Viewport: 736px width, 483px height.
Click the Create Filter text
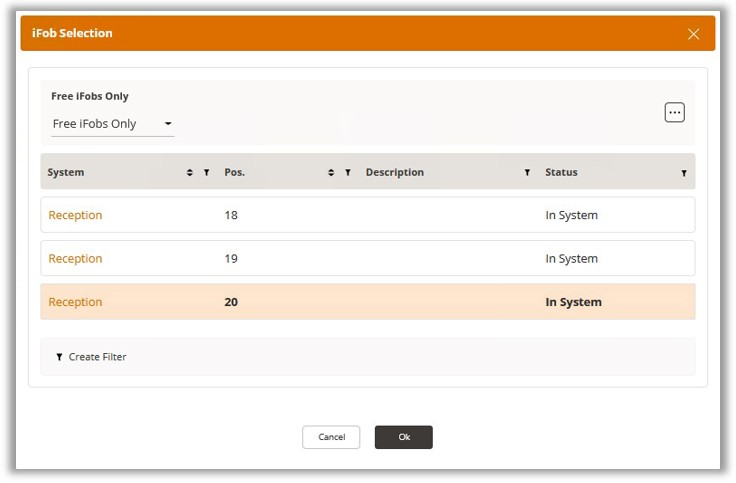[x=97, y=357]
